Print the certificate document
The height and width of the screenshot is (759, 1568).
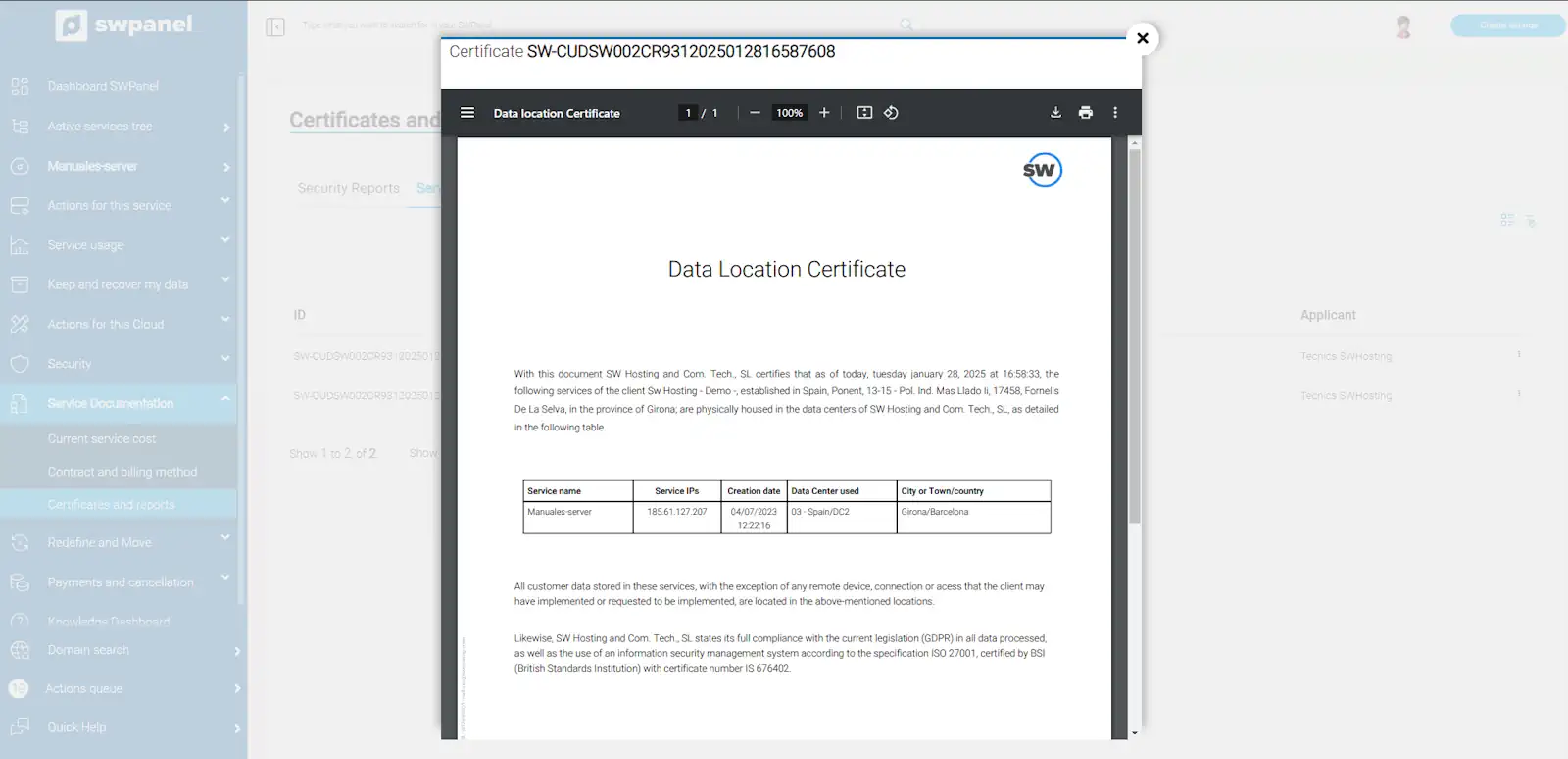pyautogui.click(x=1085, y=113)
